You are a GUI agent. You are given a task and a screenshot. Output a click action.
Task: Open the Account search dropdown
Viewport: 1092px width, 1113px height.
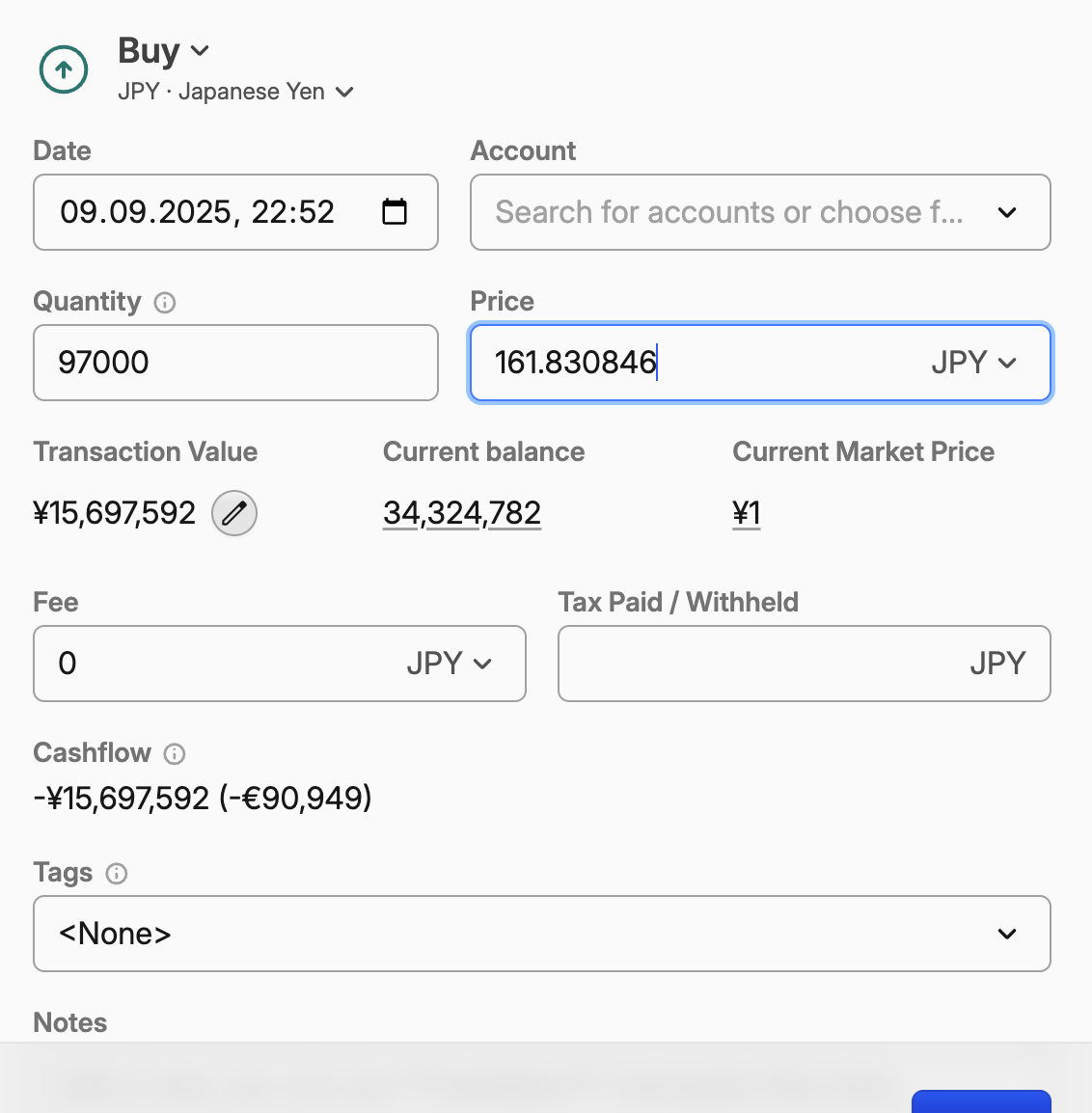coord(759,212)
